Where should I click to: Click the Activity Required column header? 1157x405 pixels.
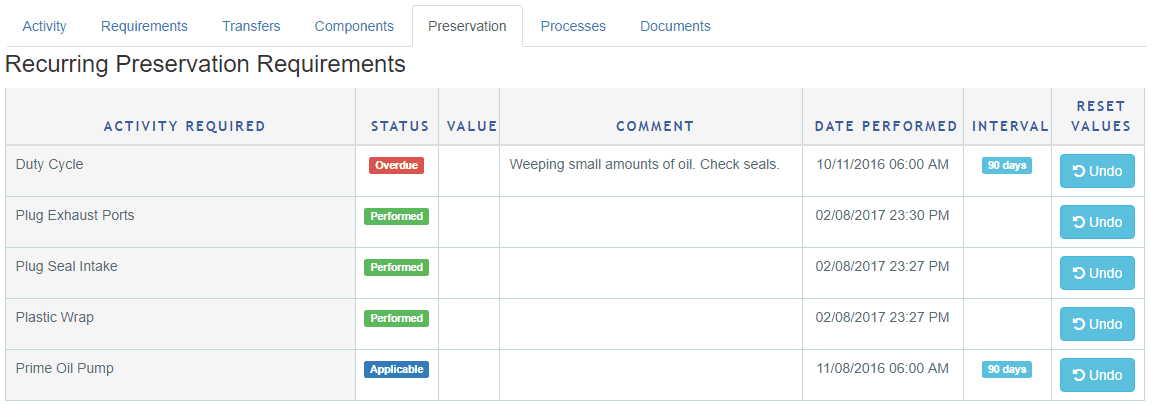[184, 126]
